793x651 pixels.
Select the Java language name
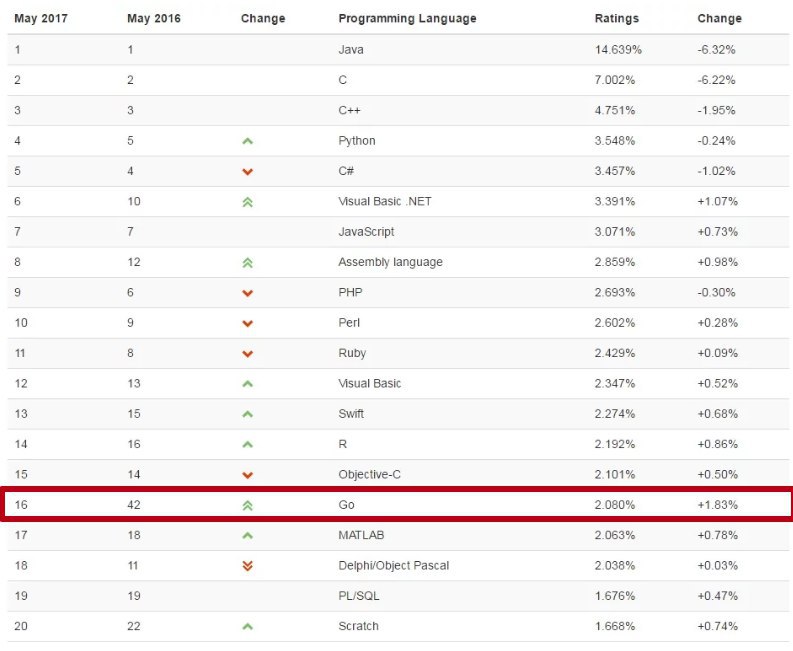[x=350, y=50]
